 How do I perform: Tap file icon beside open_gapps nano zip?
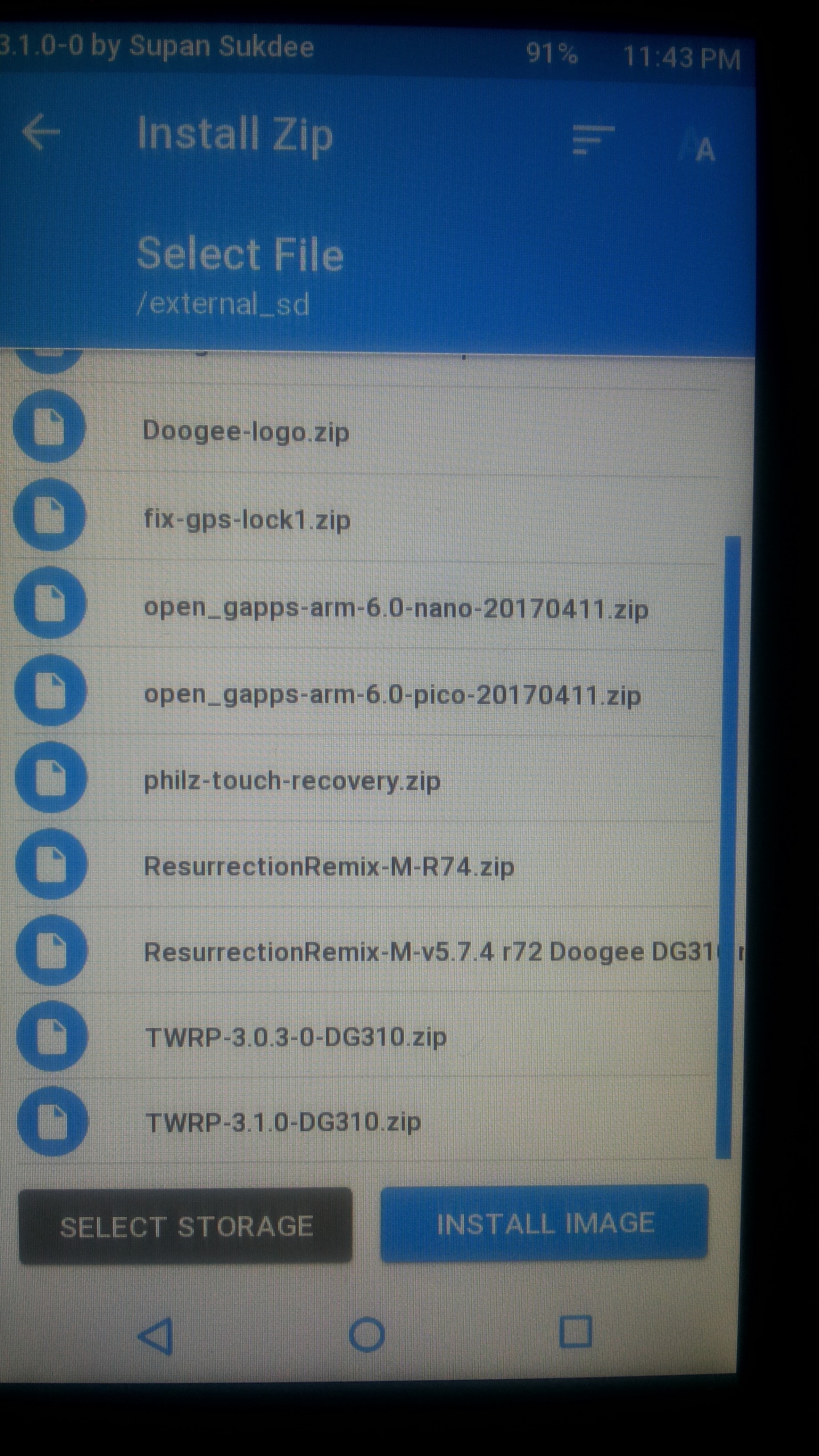pos(50,603)
